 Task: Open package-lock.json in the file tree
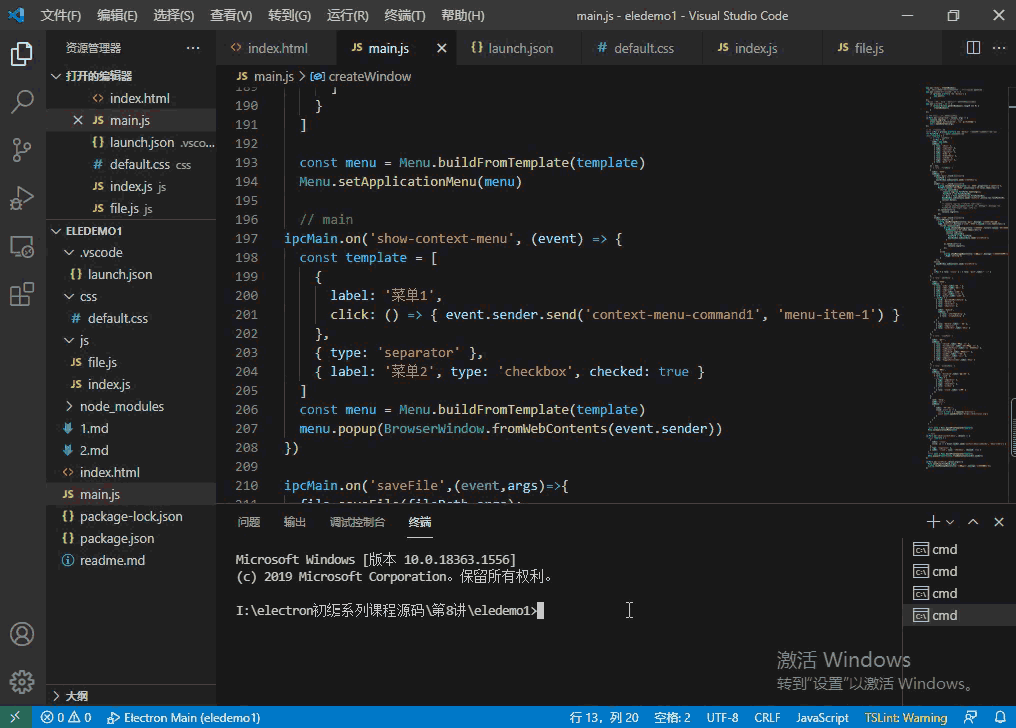tap(131, 516)
